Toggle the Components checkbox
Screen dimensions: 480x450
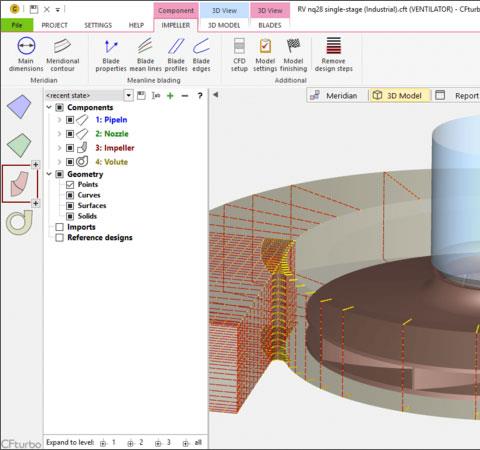[60, 107]
